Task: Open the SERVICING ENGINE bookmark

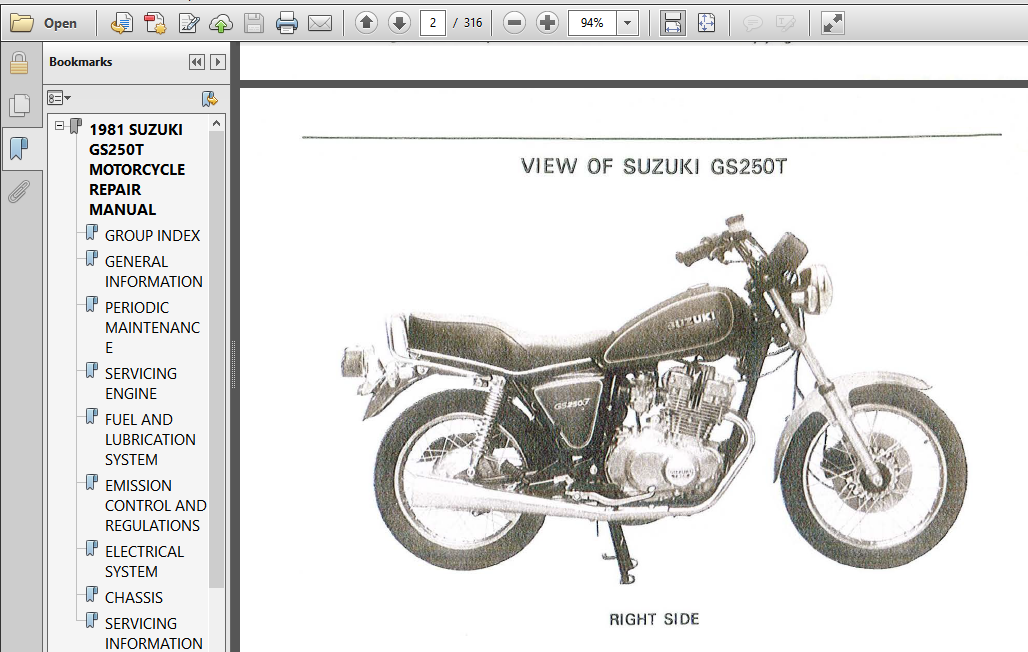Action: pyautogui.click(x=140, y=383)
